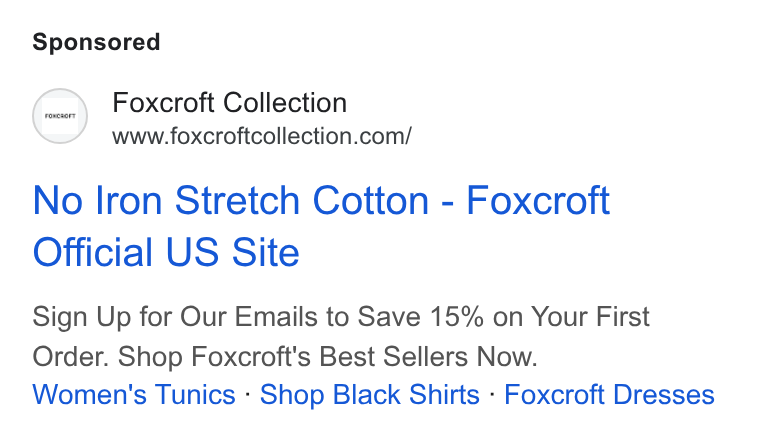This screenshot has height=438, width=760.
Task: Click the Foxcroft circular logo icon
Action: click(60, 116)
